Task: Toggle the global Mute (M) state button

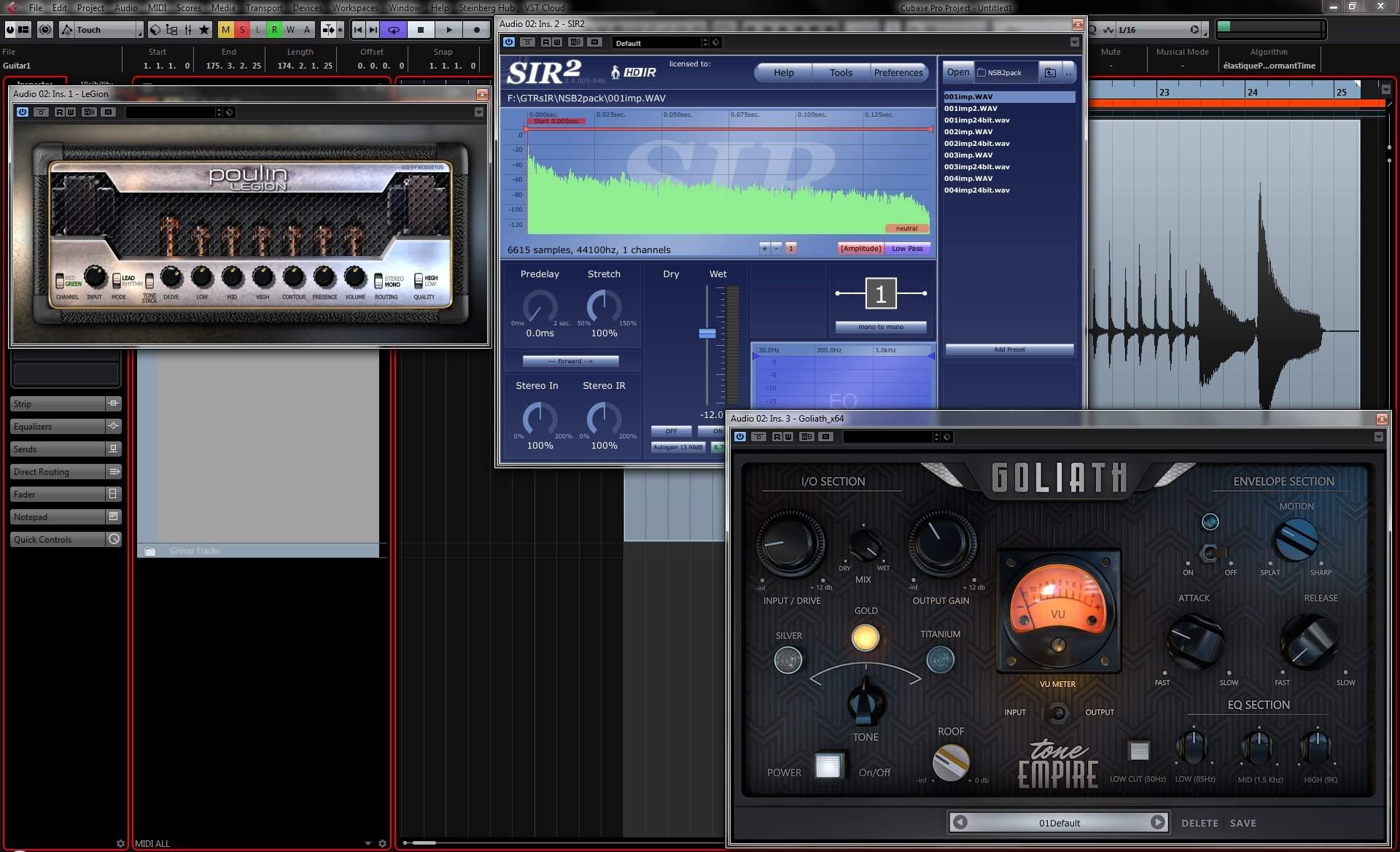Action: (x=225, y=30)
